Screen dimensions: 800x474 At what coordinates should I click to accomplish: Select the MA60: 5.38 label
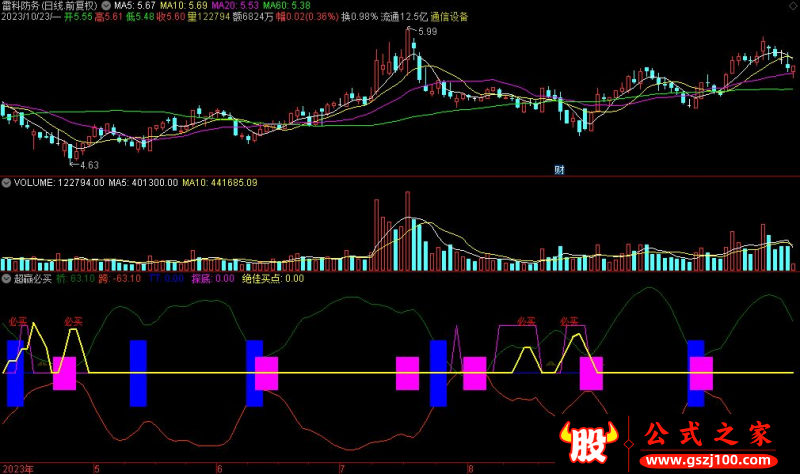tap(287, 6)
